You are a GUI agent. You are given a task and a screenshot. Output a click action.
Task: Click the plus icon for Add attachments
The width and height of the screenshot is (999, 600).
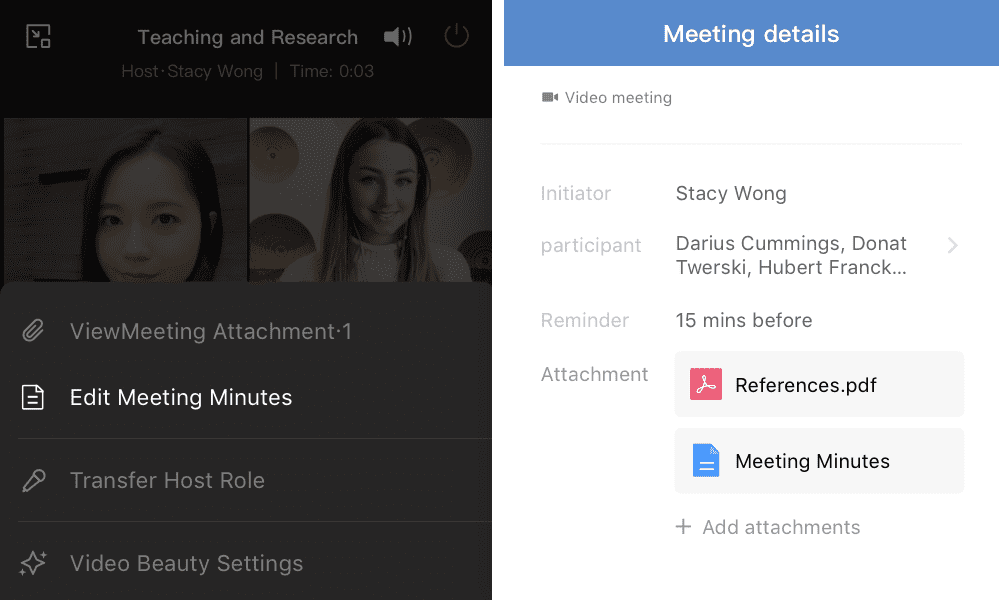click(683, 527)
